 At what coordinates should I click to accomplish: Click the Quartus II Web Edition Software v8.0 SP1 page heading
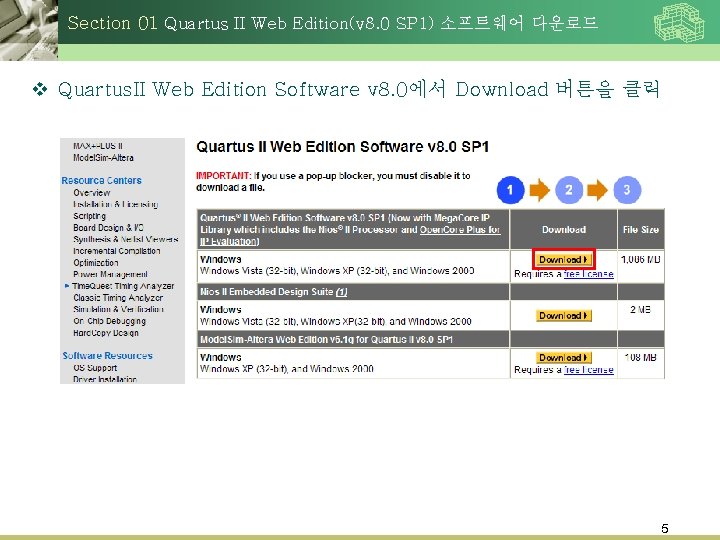(x=343, y=147)
